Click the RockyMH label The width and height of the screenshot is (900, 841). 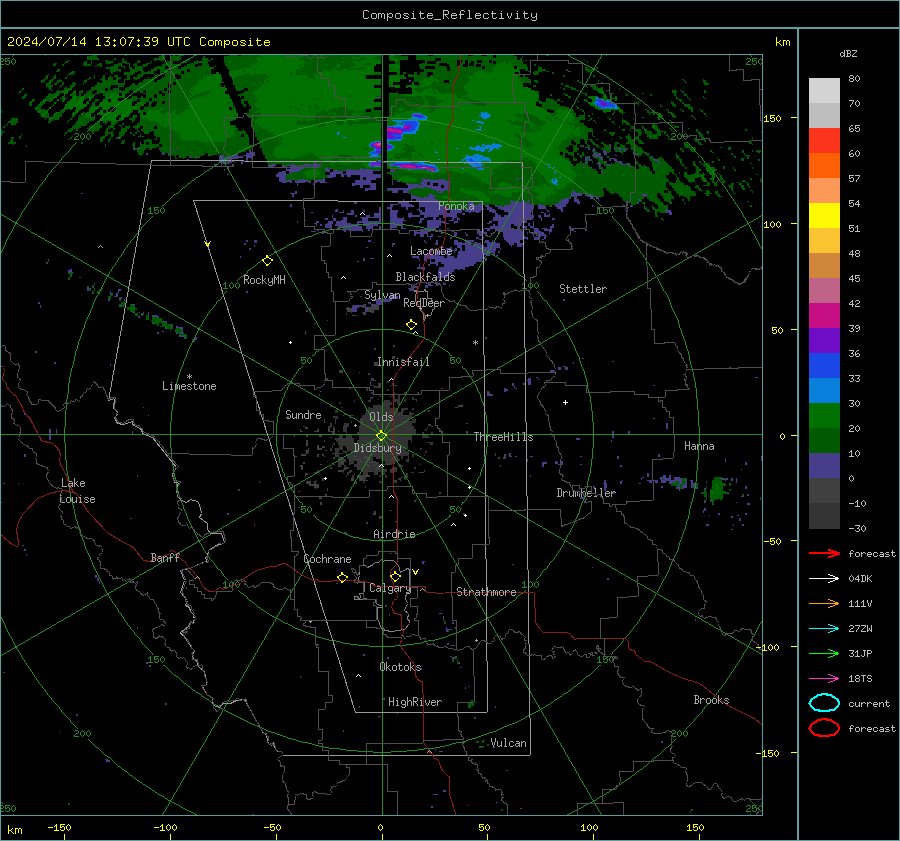(264, 280)
